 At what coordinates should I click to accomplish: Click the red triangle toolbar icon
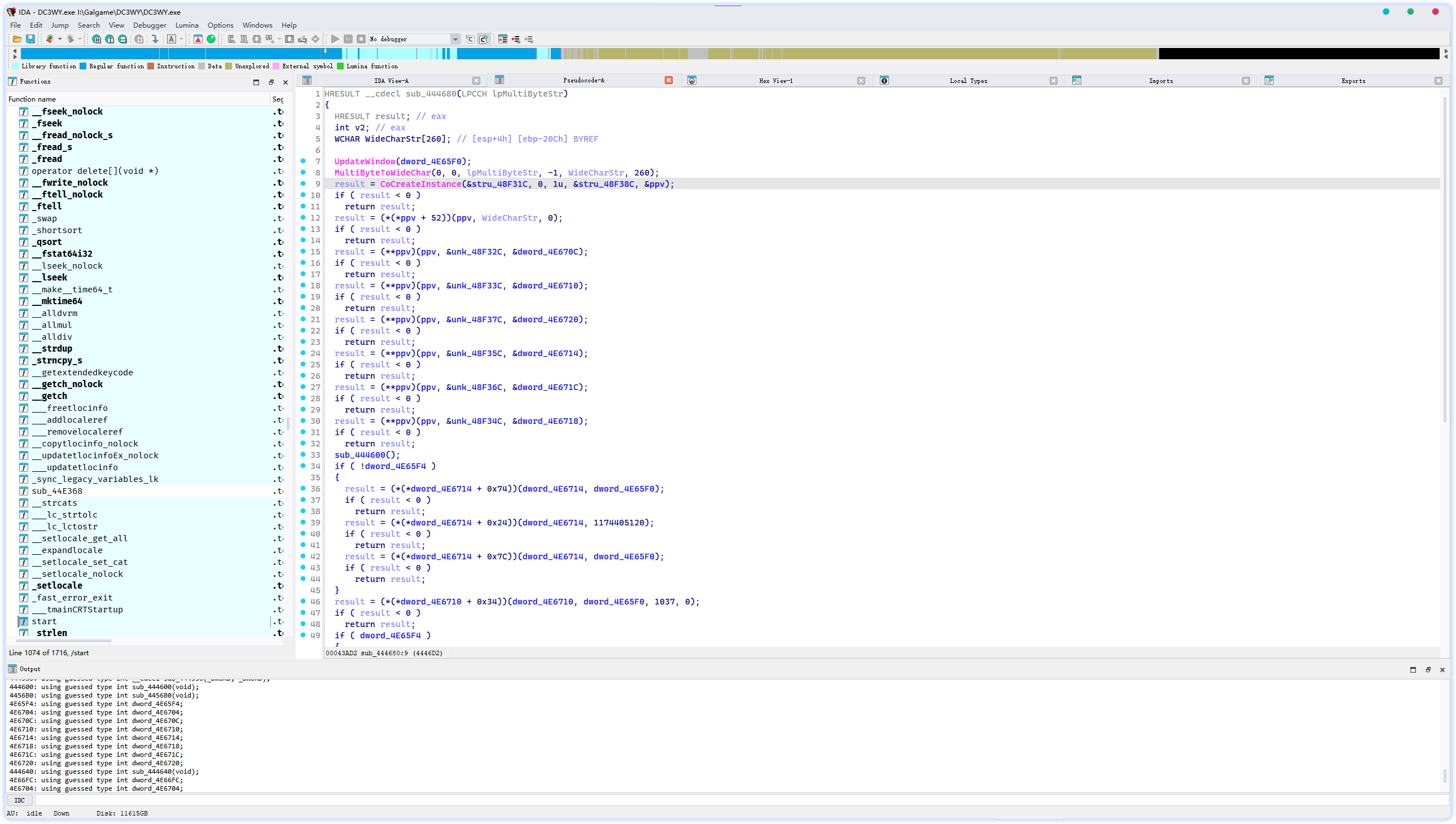point(198,39)
